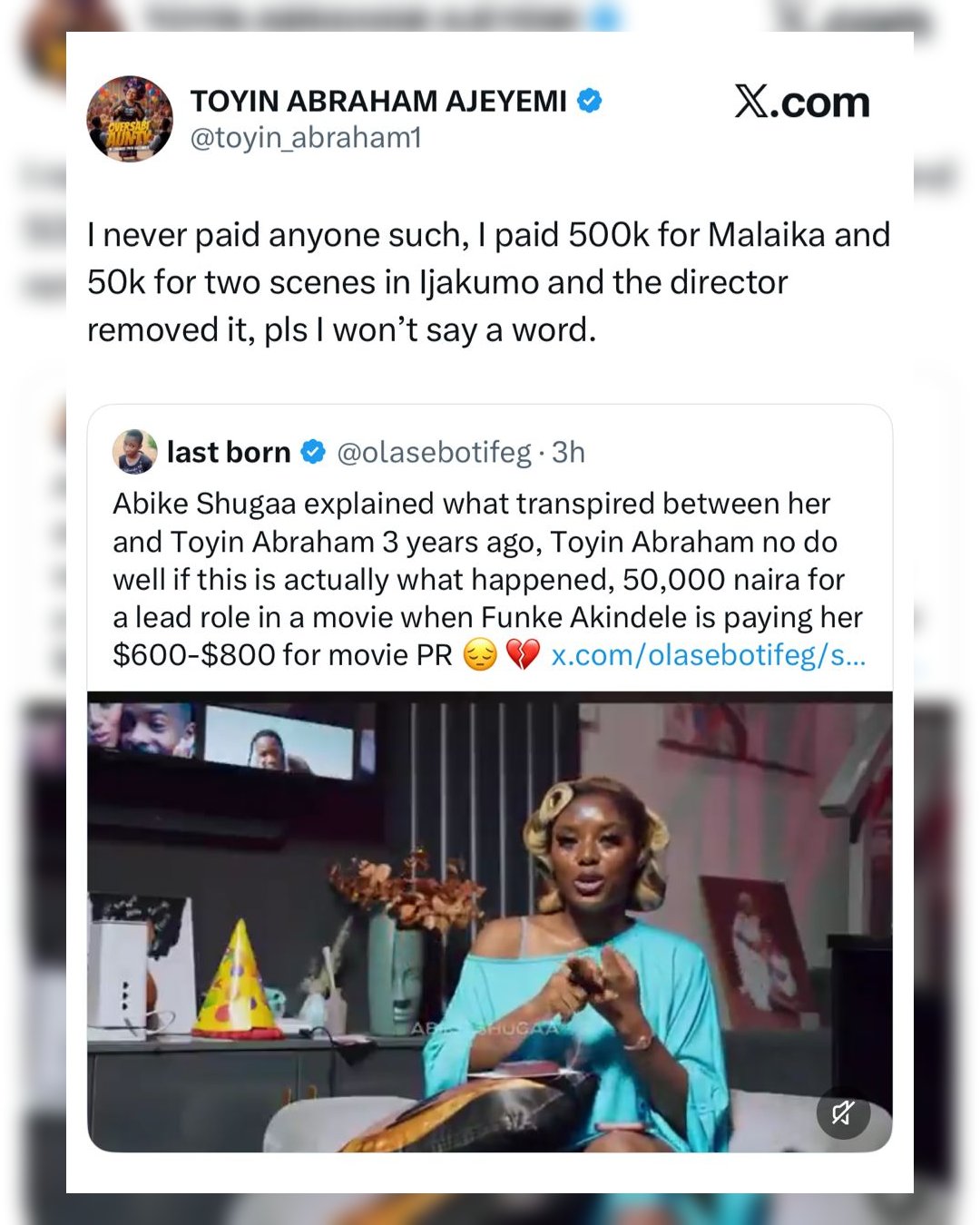The height and width of the screenshot is (1225, 980).
Task: Click verified badge next to last born
Action: tap(313, 452)
